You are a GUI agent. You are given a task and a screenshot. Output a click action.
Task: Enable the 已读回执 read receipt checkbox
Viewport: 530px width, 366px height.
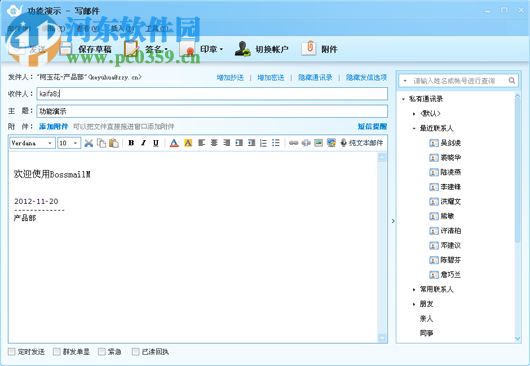(136, 352)
